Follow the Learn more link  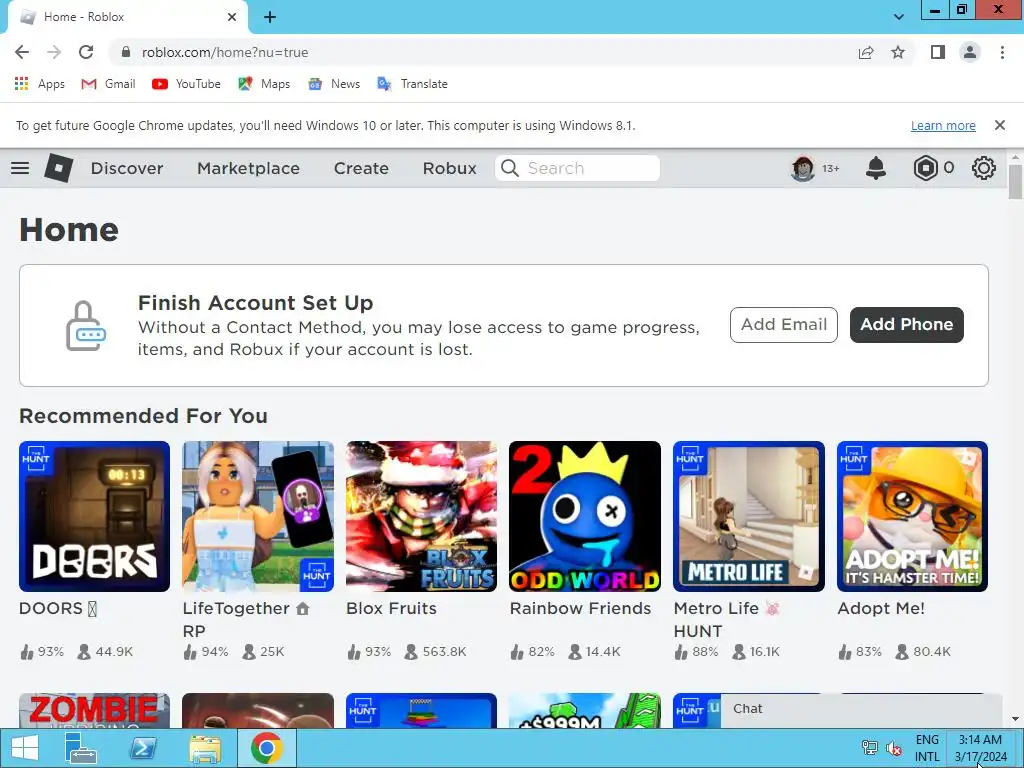943,125
